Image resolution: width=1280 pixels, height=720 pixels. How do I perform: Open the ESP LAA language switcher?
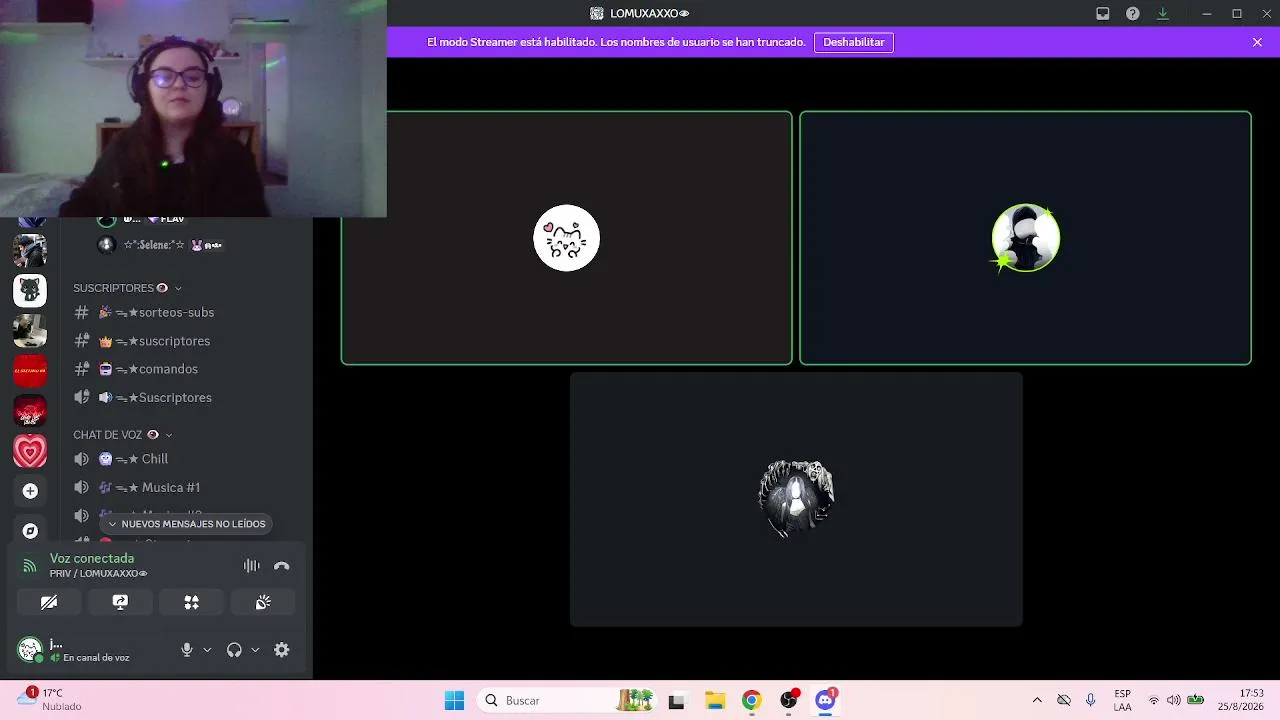click(1123, 700)
